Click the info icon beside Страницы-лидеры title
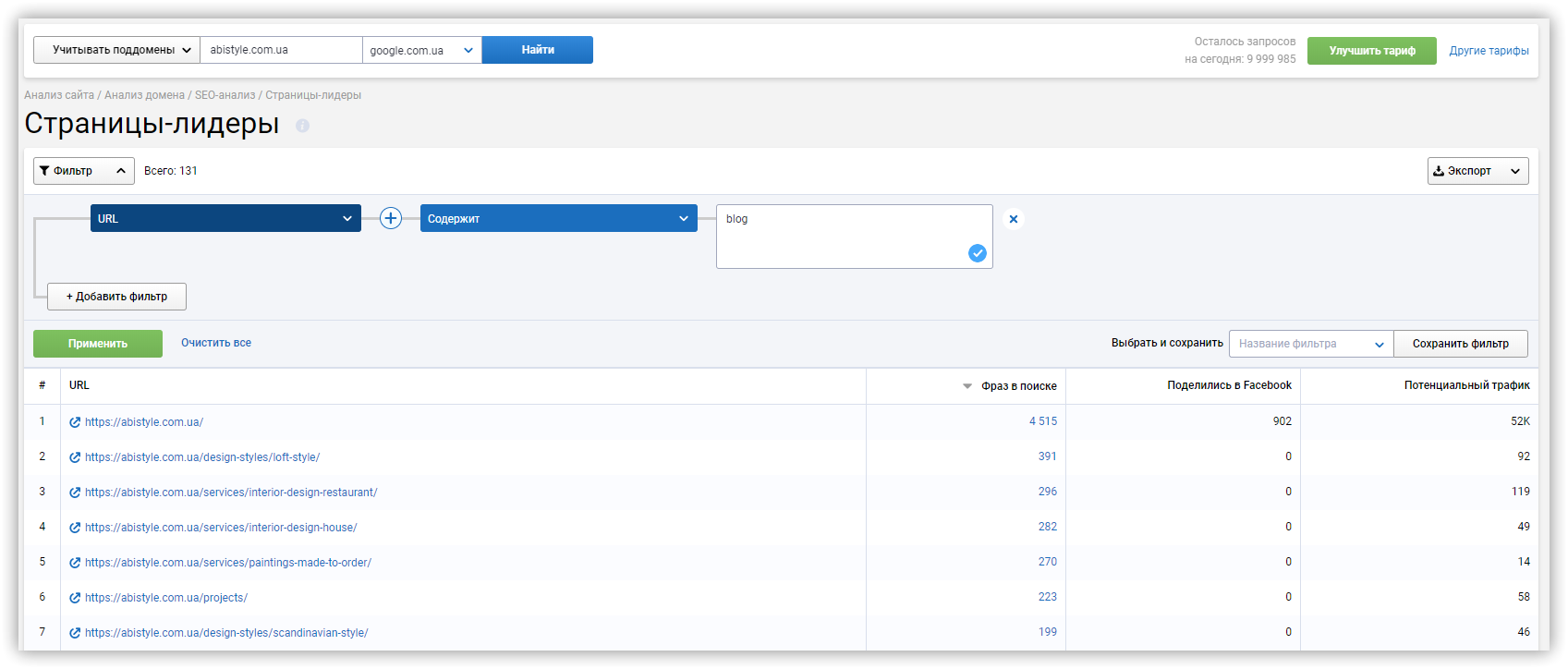Screen dimensions: 1568x669 coord(302,126)
